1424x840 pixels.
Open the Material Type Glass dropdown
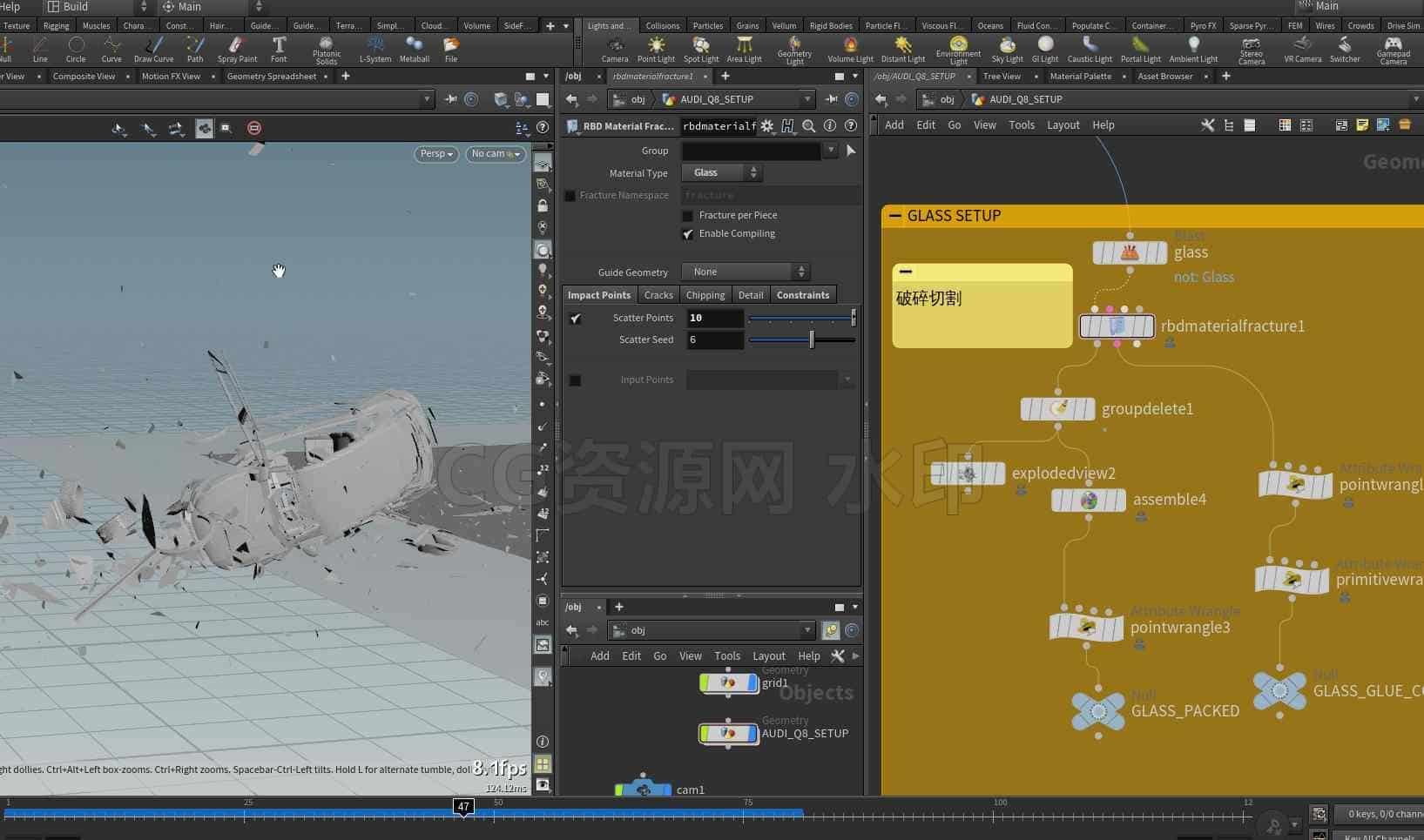tap(722, 173)
